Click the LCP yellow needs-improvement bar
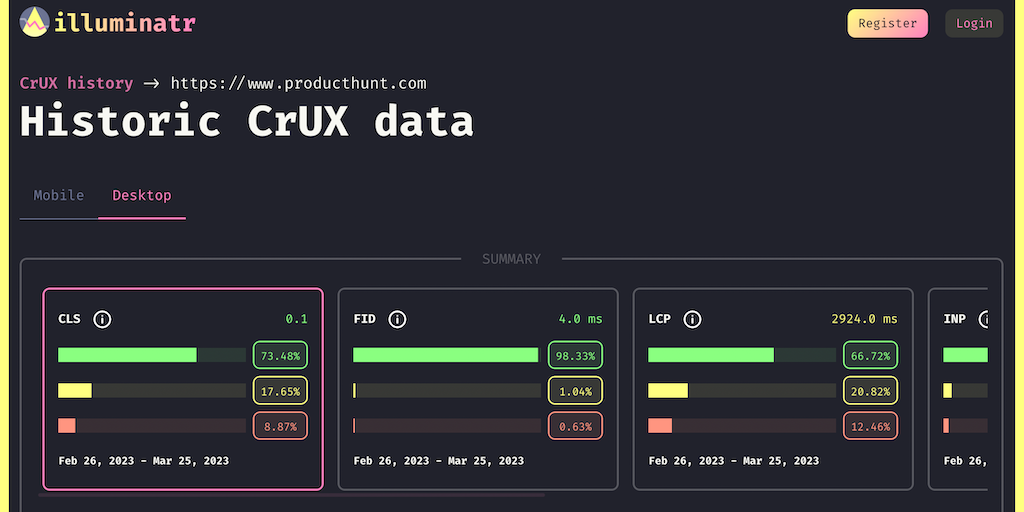This screenshot has width=1024, height=512. coord(668,390)
